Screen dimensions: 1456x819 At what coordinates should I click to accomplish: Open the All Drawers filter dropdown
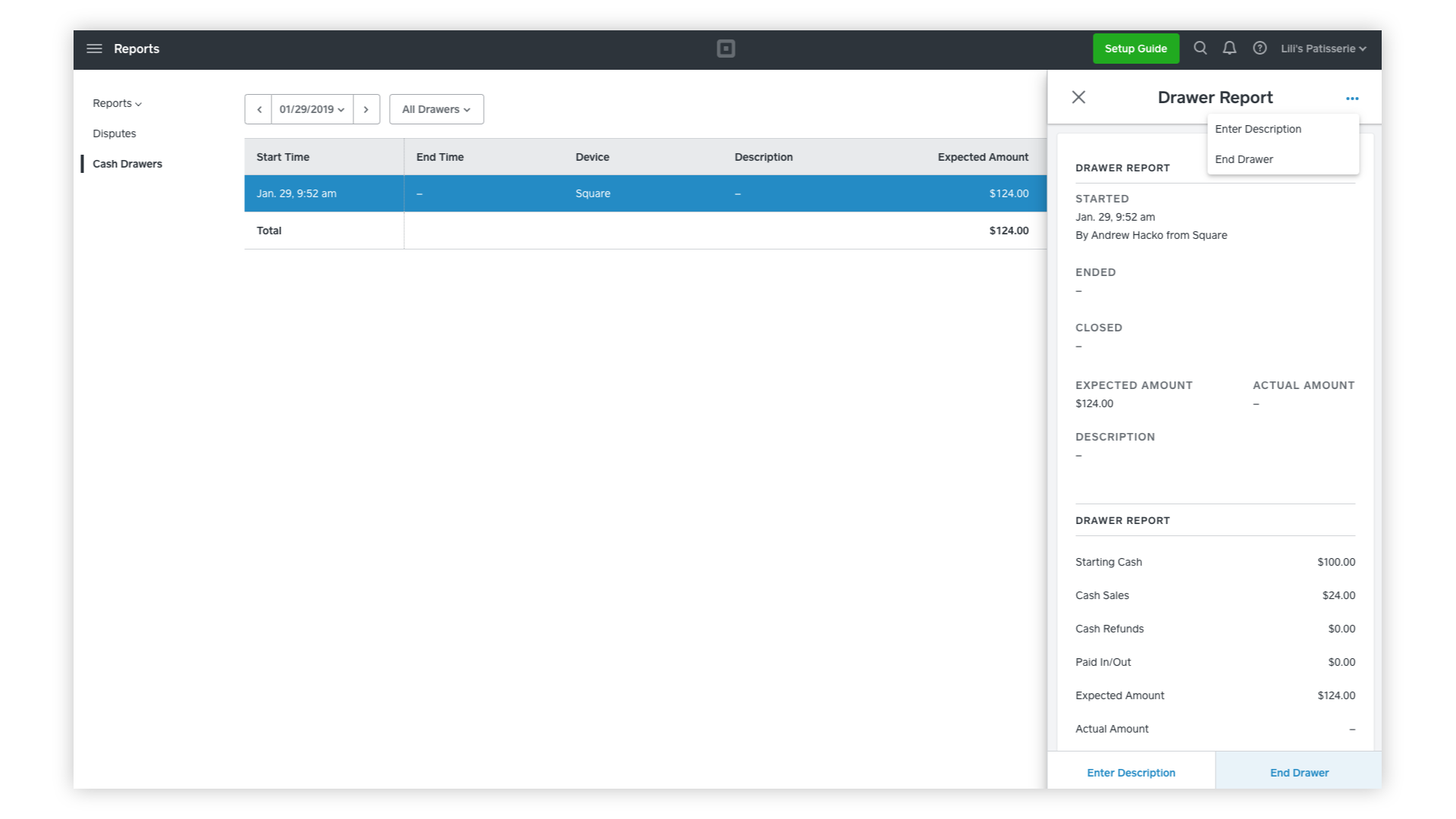click(435, 109)
